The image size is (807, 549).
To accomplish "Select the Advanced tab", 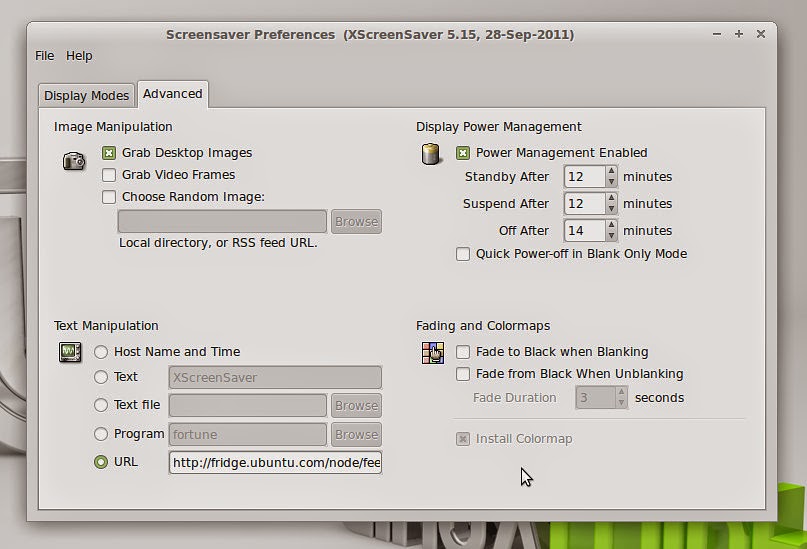I will click(172, 94).
